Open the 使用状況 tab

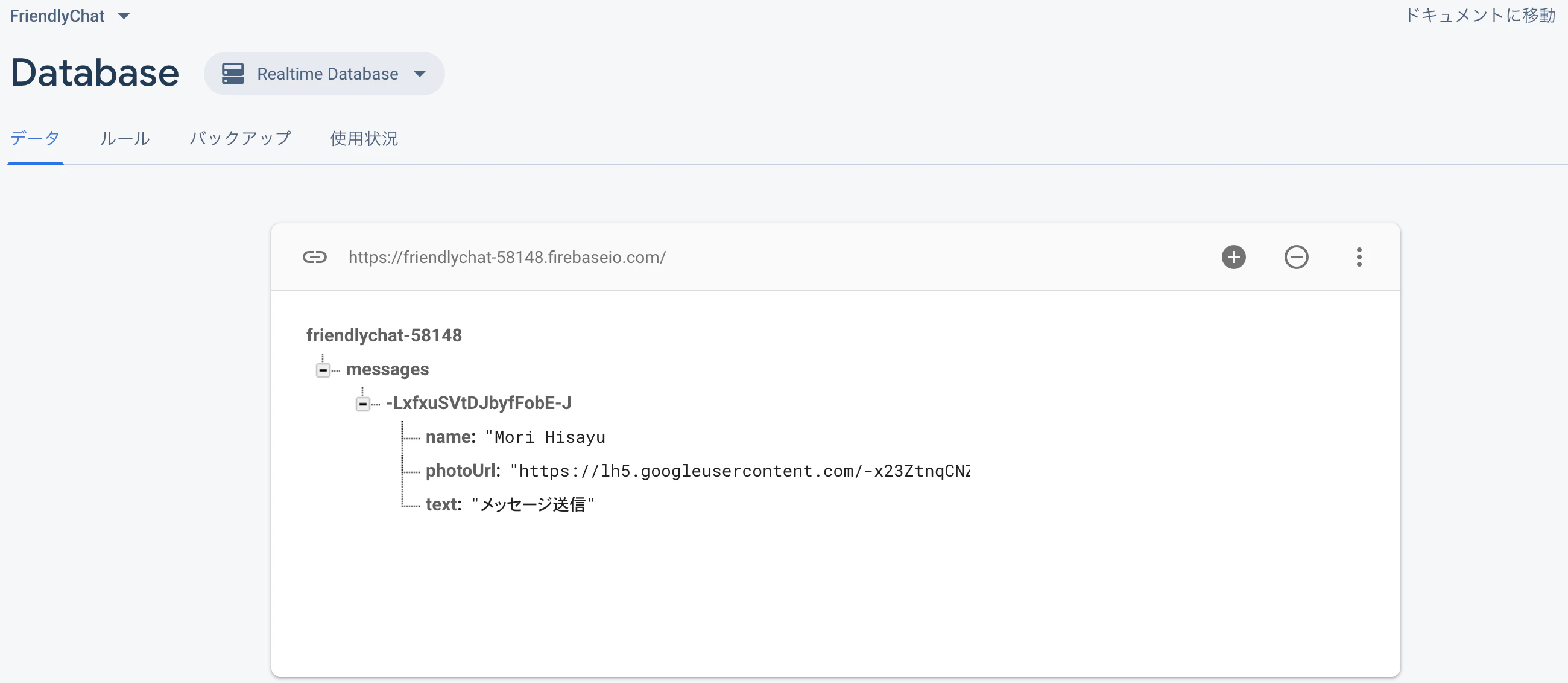[x=364, y=138]
